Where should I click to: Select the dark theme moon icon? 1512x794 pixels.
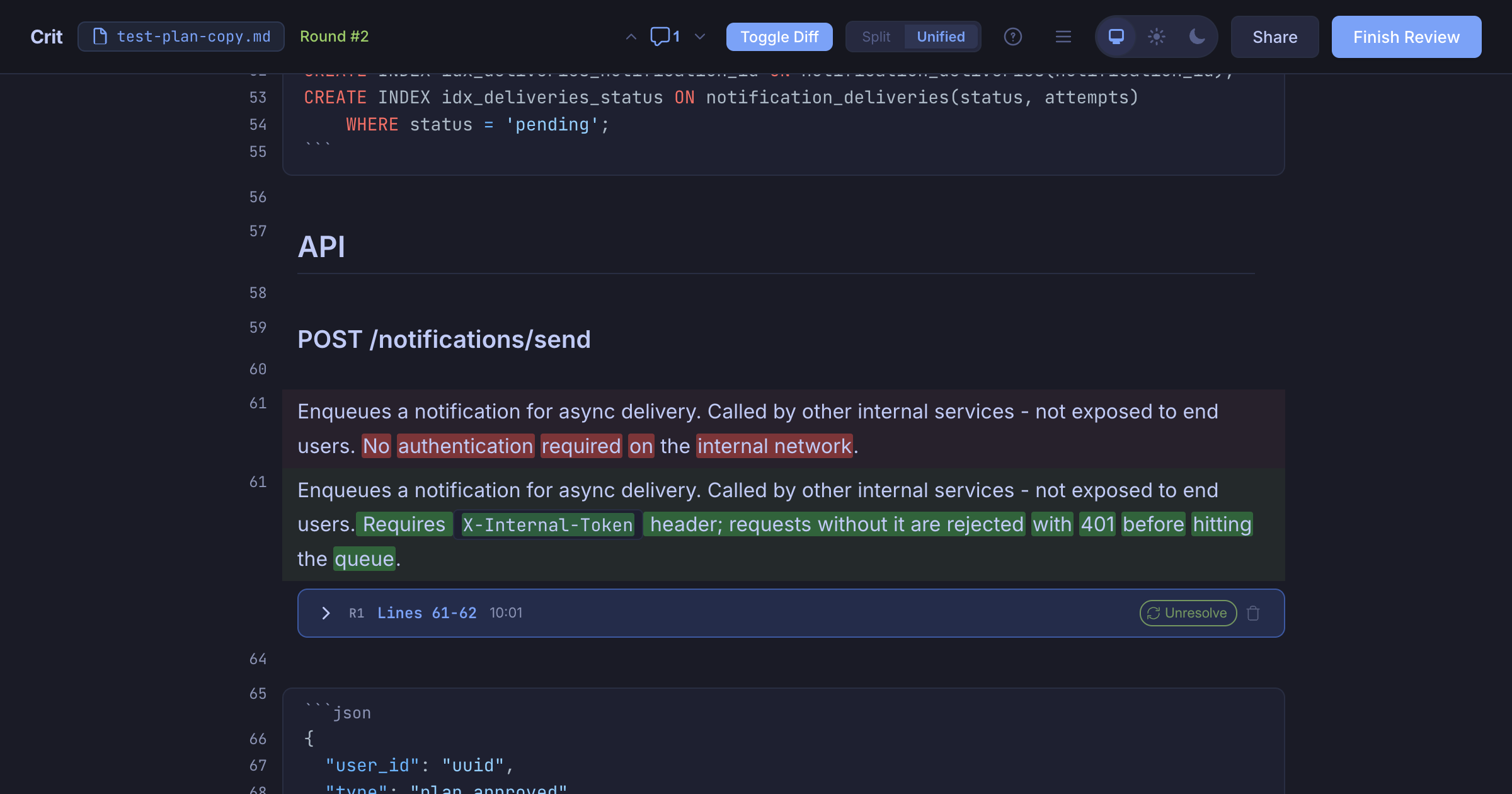1197,37
